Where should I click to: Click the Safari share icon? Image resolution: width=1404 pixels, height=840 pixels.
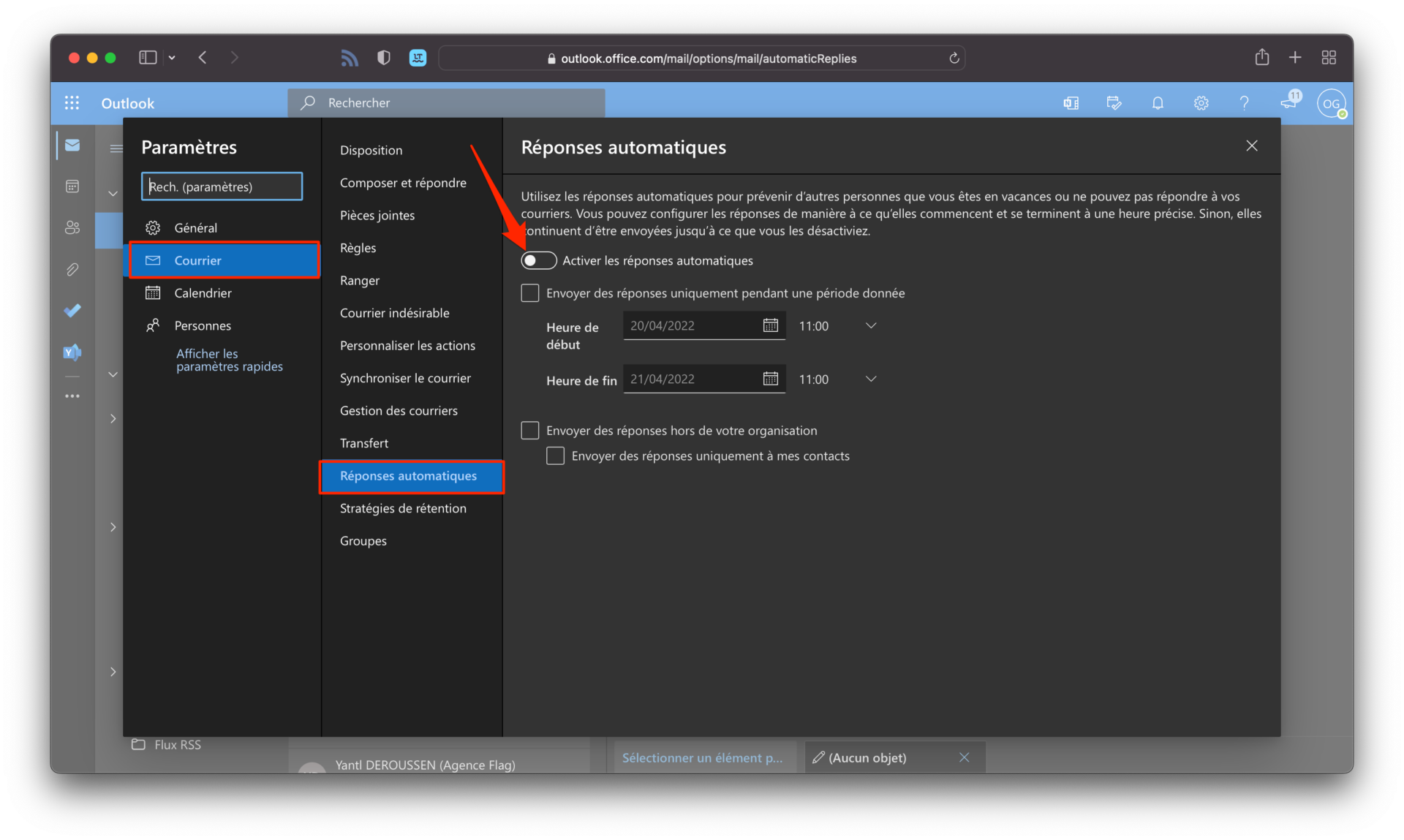coord(1262,57)
